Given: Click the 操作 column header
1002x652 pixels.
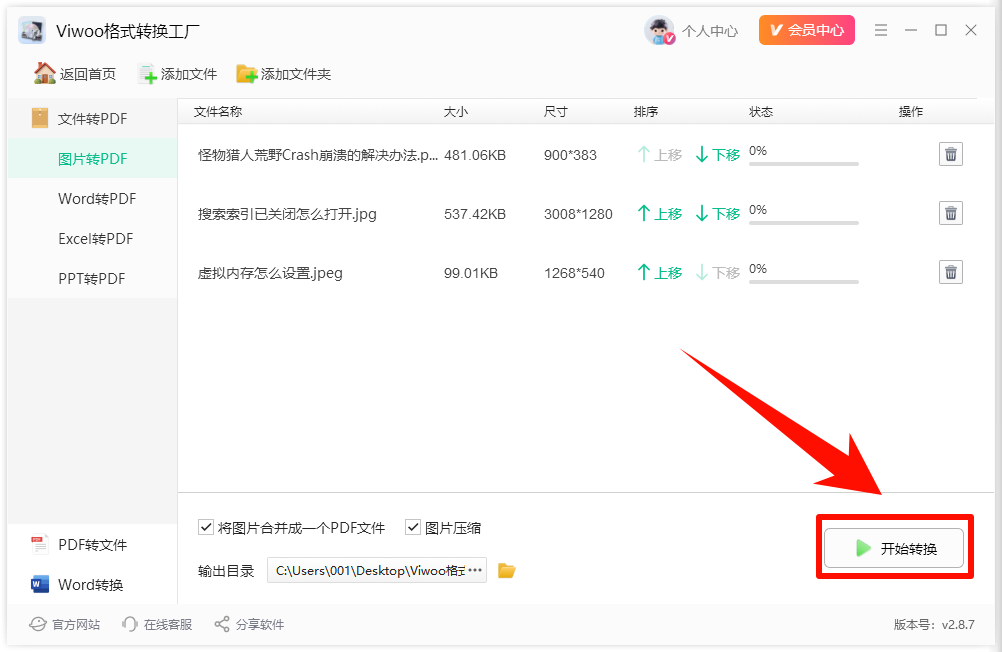Looking at the screenshot, I should (x=911, y=112).
